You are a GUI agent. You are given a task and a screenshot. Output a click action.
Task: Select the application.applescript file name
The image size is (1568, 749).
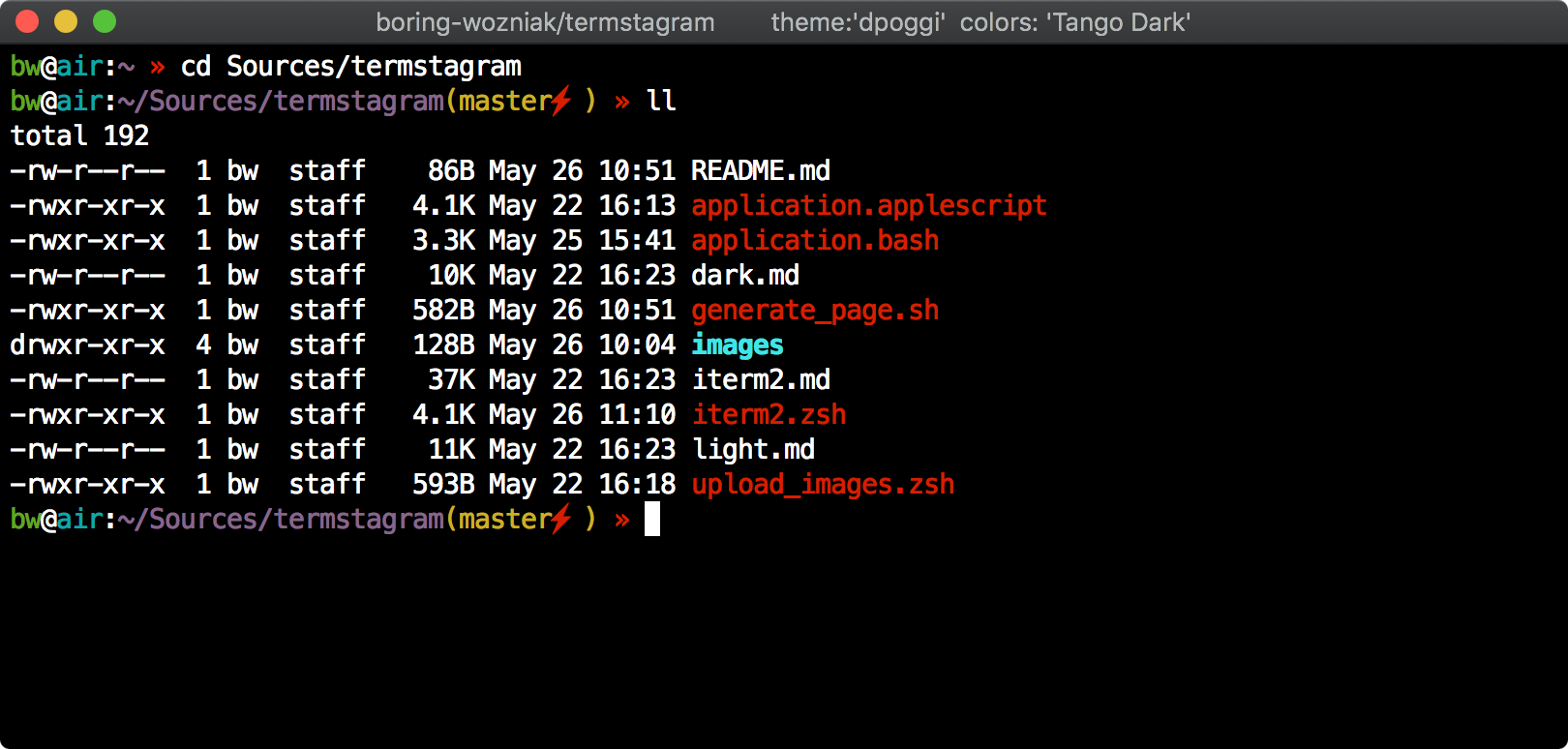click(868, 206)
